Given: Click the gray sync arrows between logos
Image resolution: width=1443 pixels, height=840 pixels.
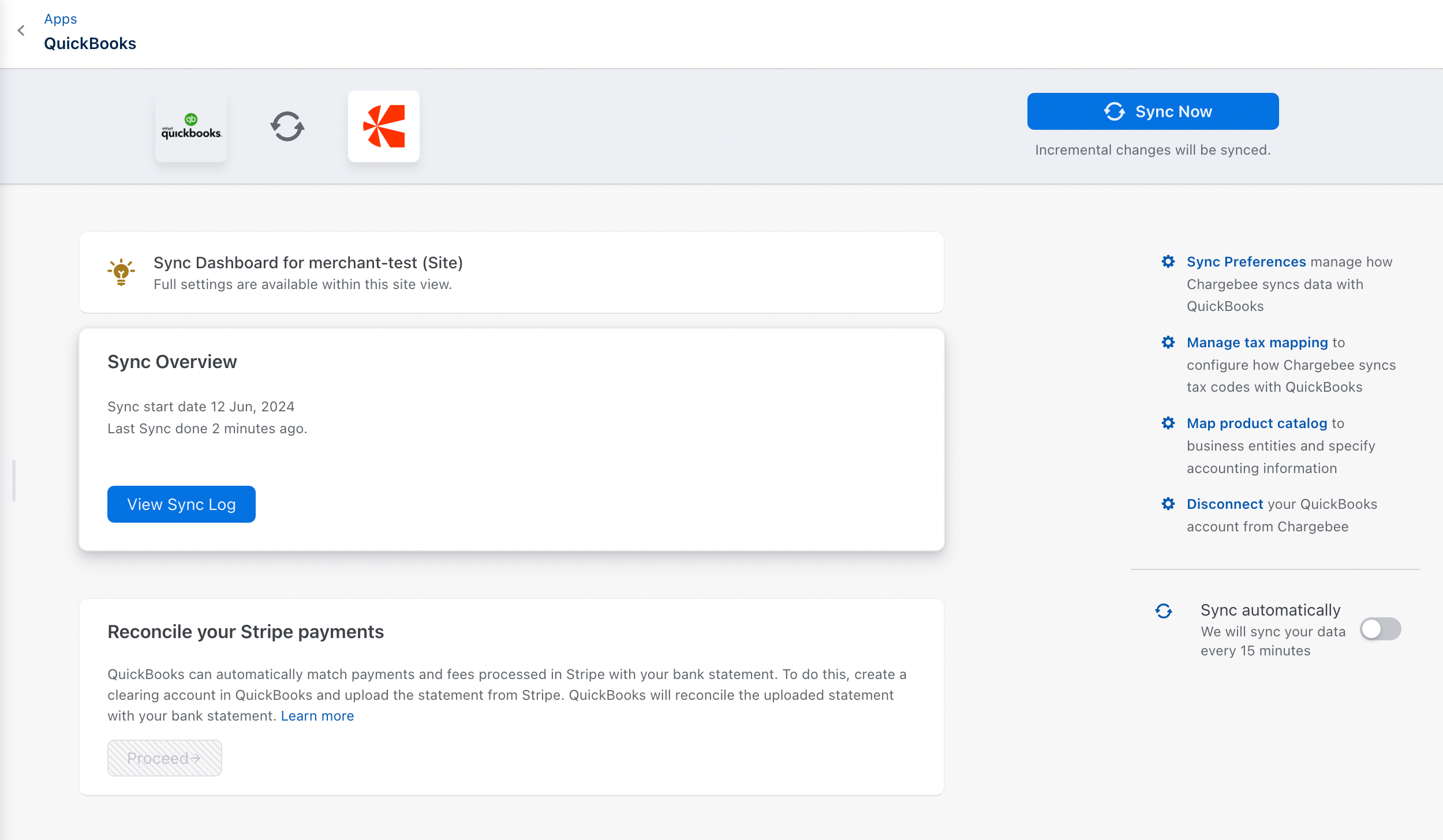Looking at the screenshot, I should click(287, 126).
